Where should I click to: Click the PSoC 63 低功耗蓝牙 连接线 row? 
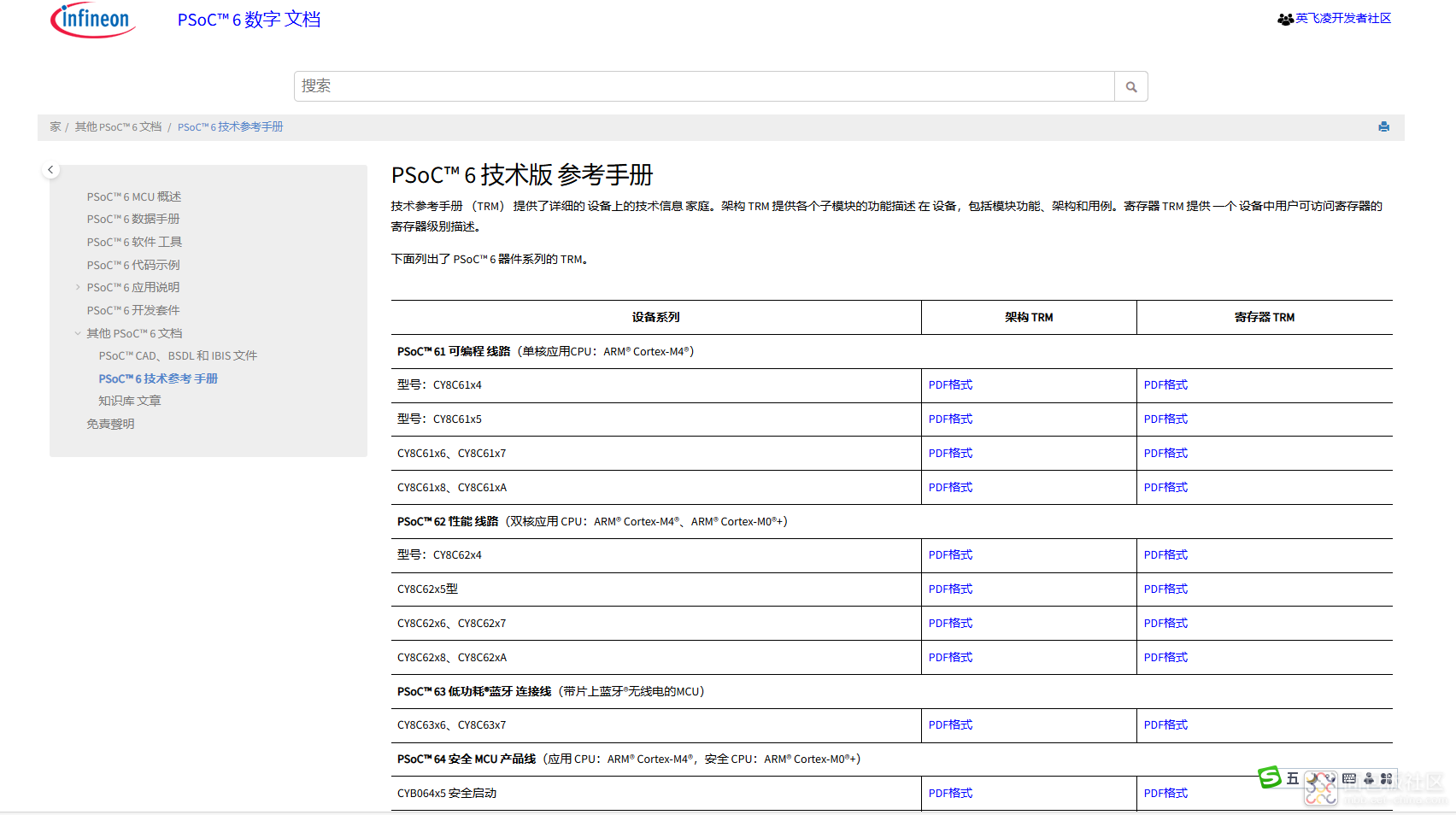click(x=892, y=691)
